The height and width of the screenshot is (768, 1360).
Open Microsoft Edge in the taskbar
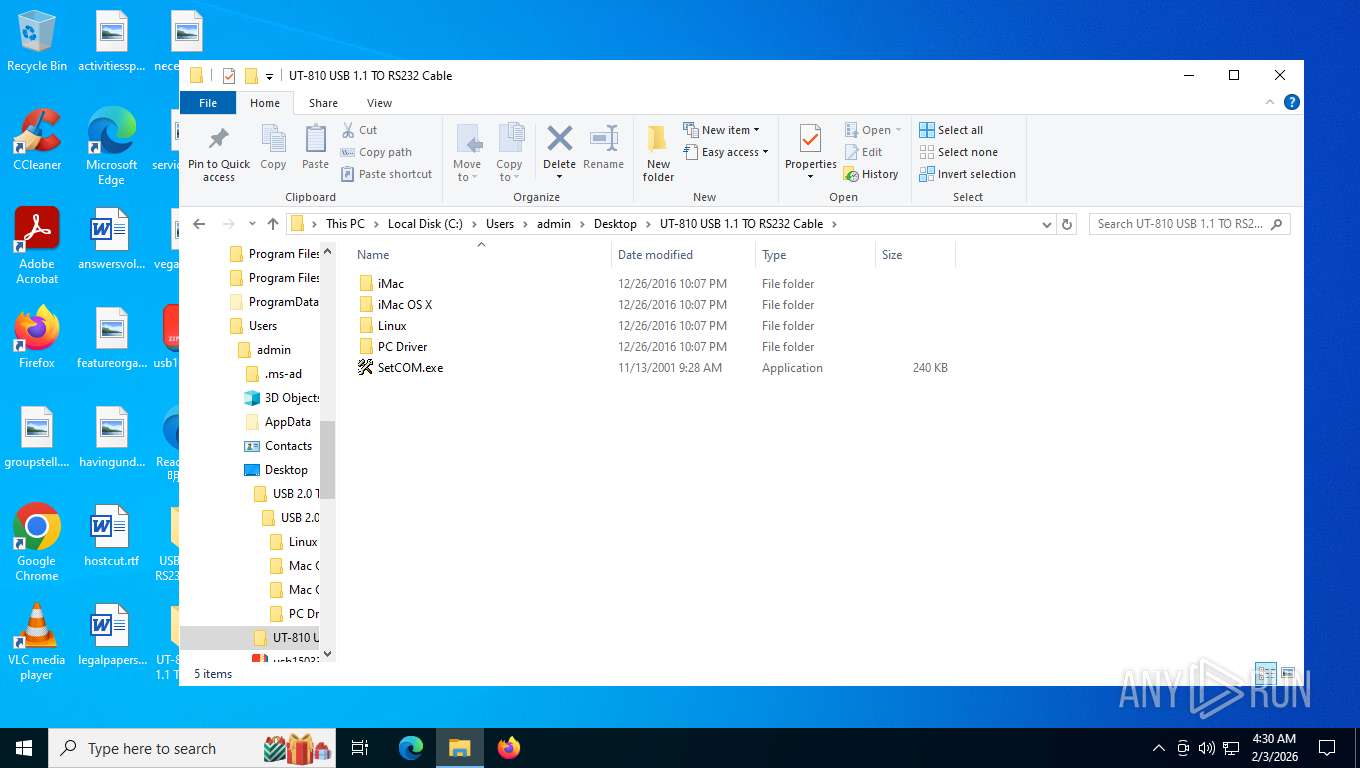coord(411,747)
